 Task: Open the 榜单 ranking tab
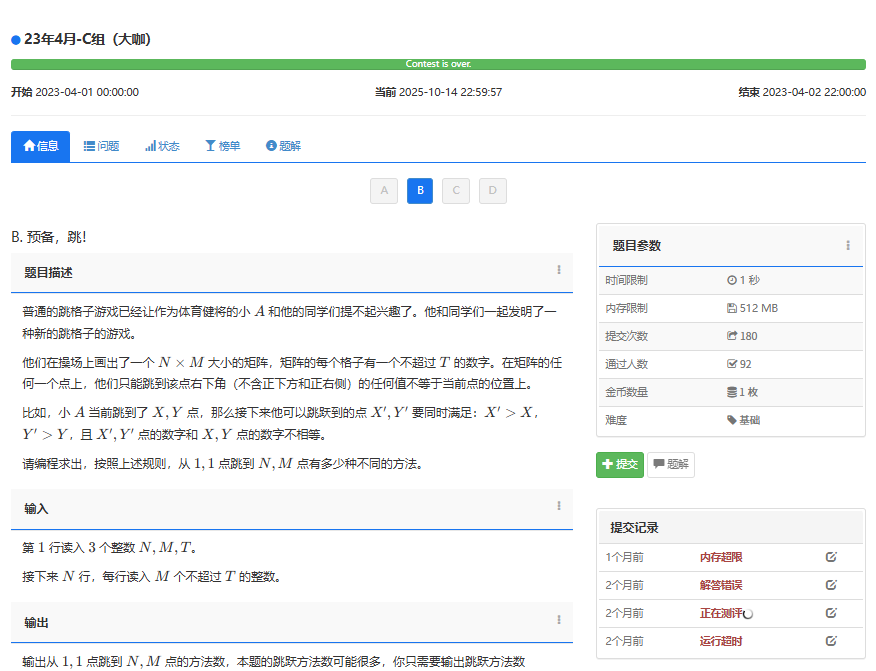222,146
